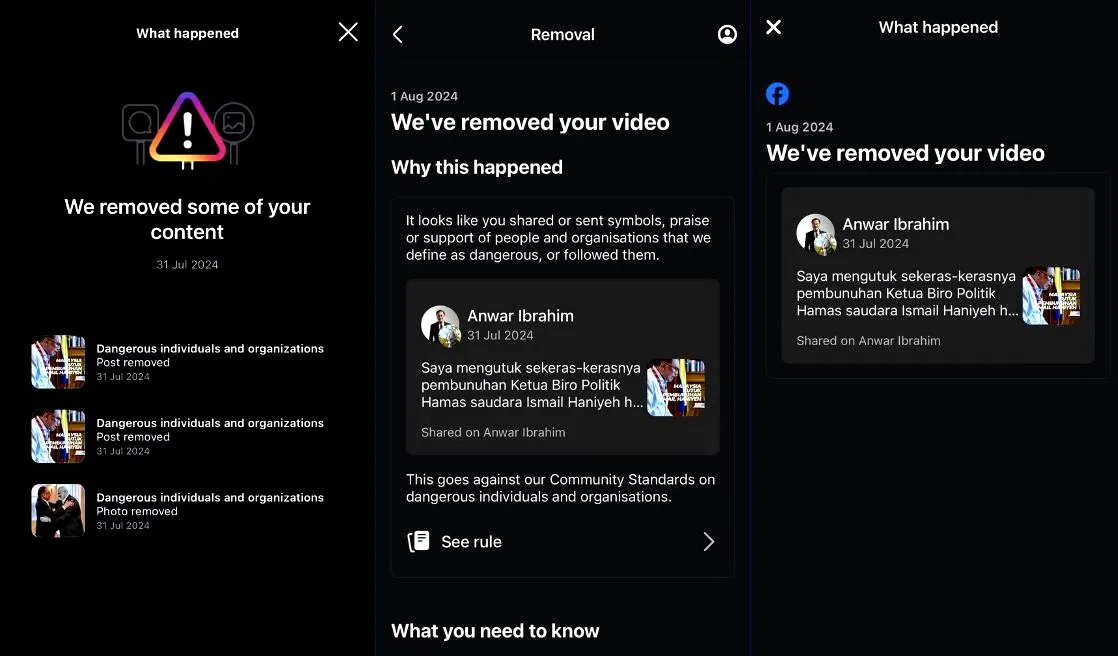Open the second removed post thumbnail

click(x=58, y=436)
